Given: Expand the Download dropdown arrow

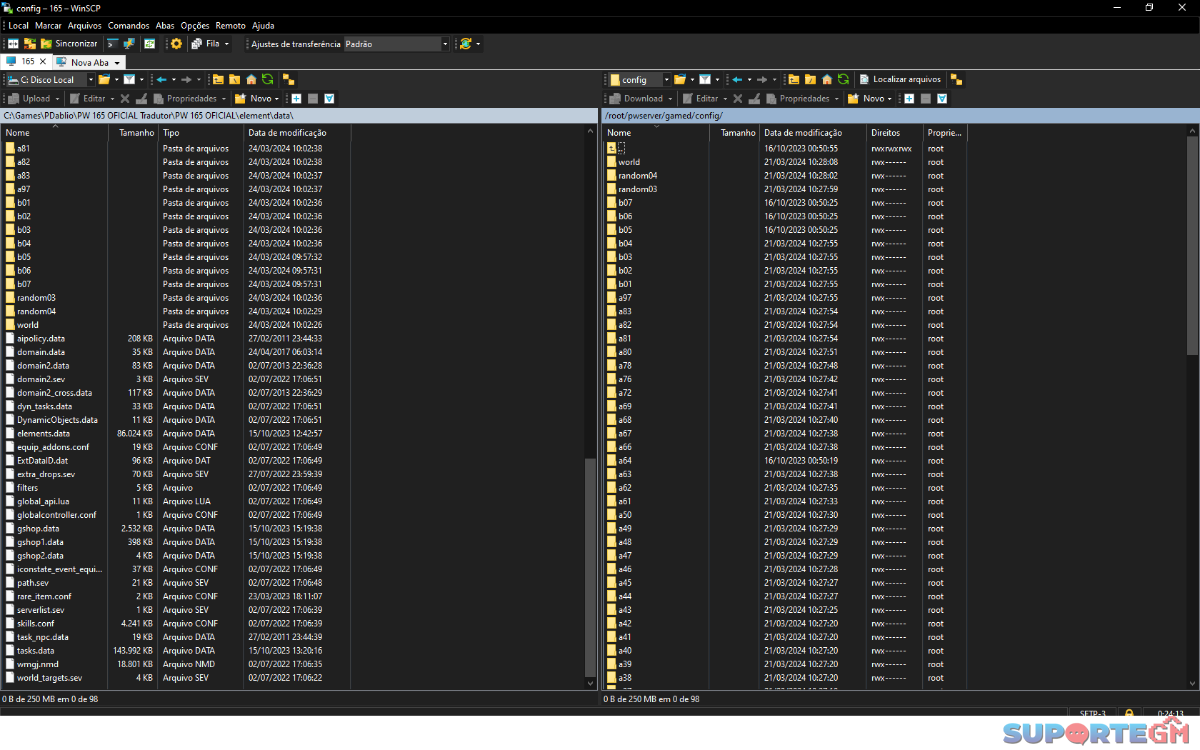Looking at the screenshot, I should point(670,99).
